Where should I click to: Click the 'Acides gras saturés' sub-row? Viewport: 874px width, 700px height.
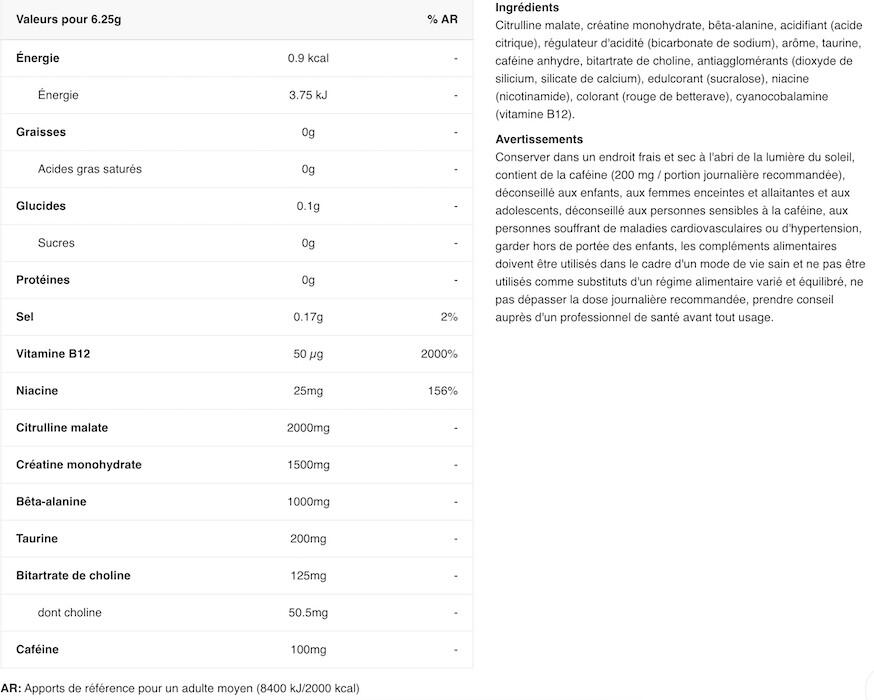(x=89, y=169)
